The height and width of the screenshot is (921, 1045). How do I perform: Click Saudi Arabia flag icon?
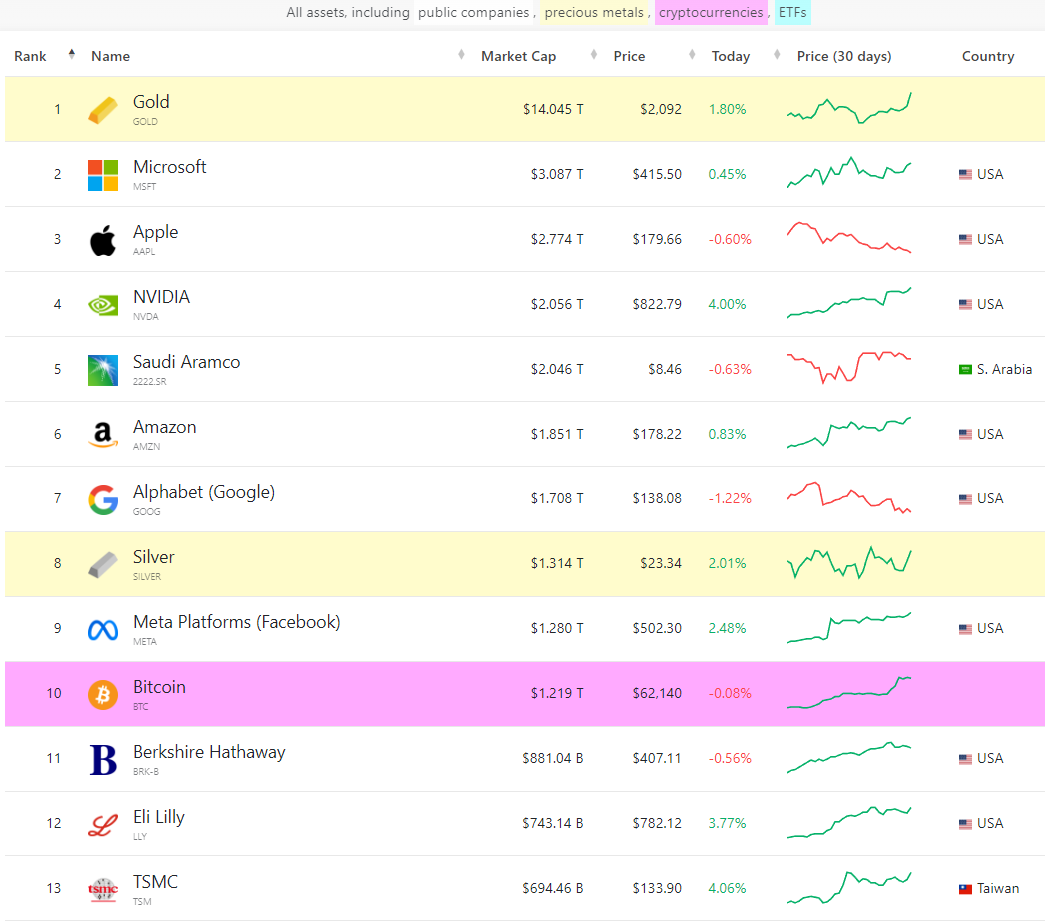click(x=965, y=369)
